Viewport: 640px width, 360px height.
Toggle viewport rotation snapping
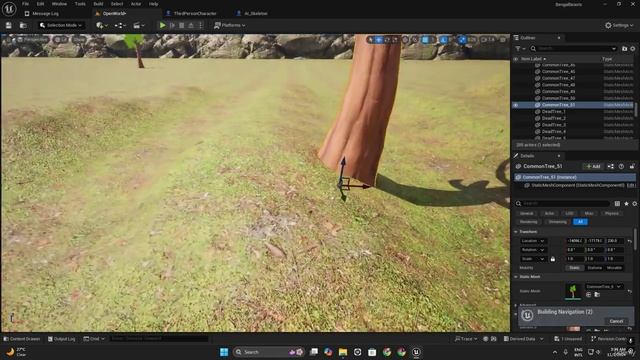tap(444, 40)
